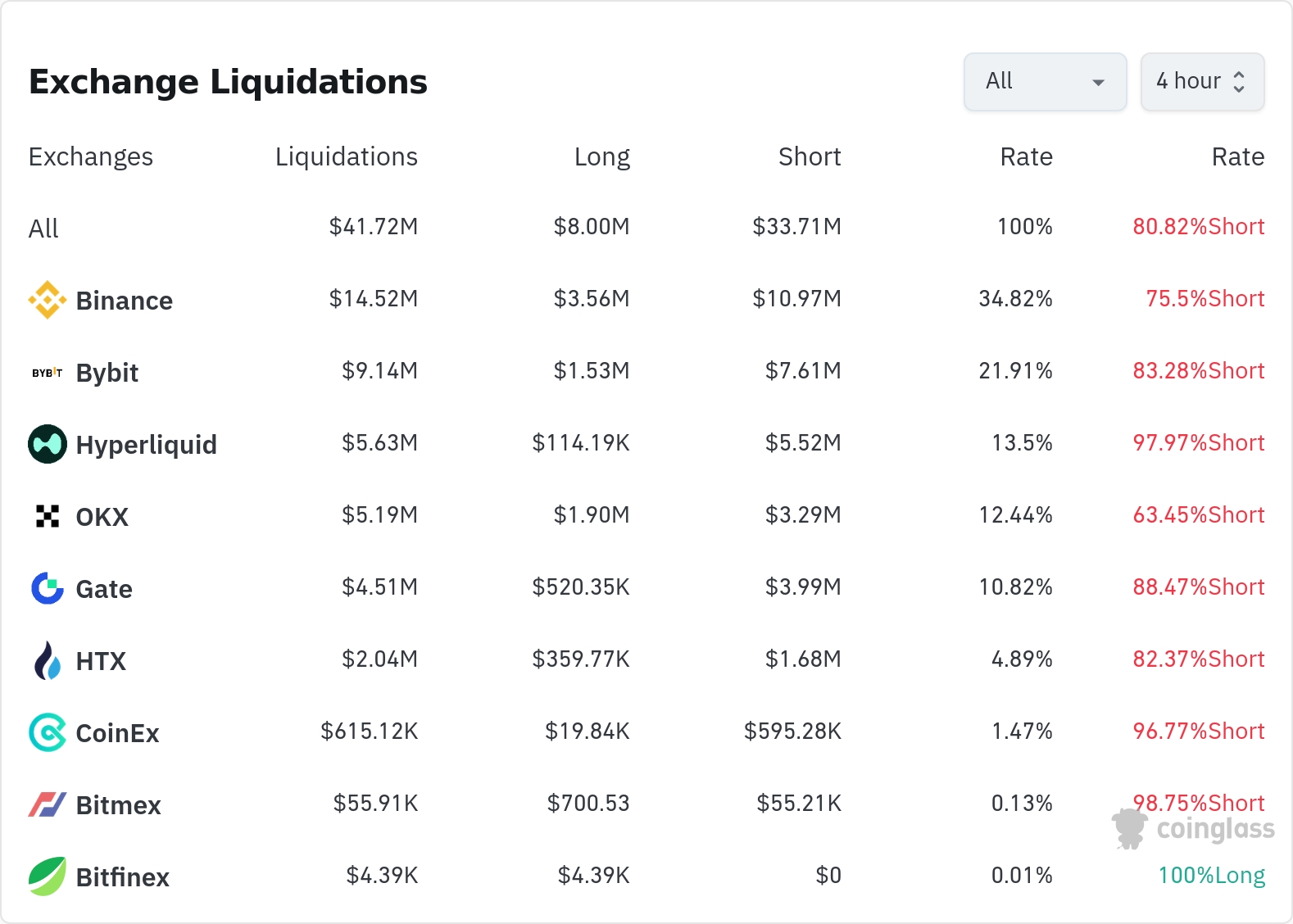The image size is (1293, 924).
Task: Sort by the Short column header
Action: pyautogui.click(x=809, y=156)
